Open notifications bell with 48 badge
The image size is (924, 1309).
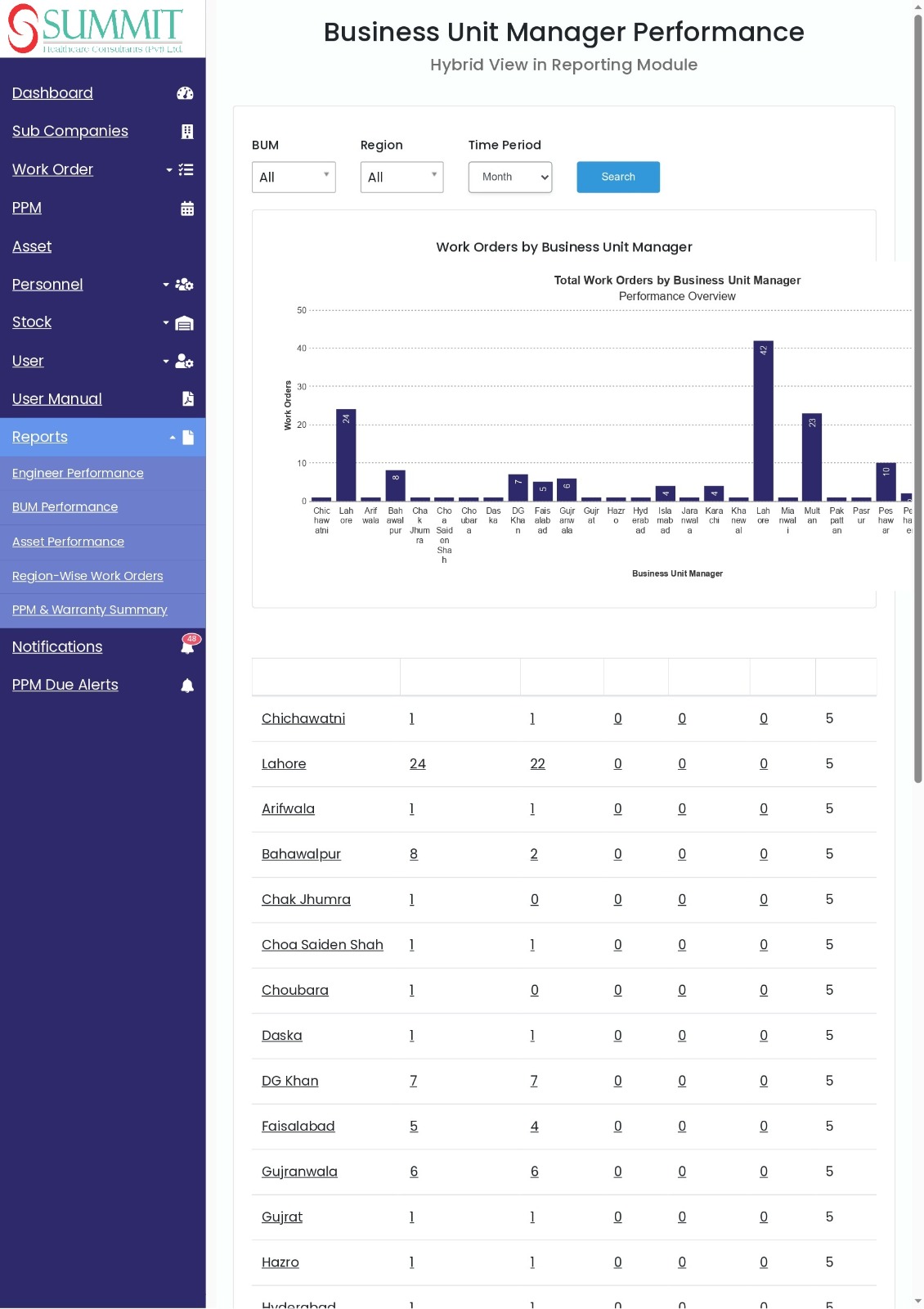(x=188, y=646)
